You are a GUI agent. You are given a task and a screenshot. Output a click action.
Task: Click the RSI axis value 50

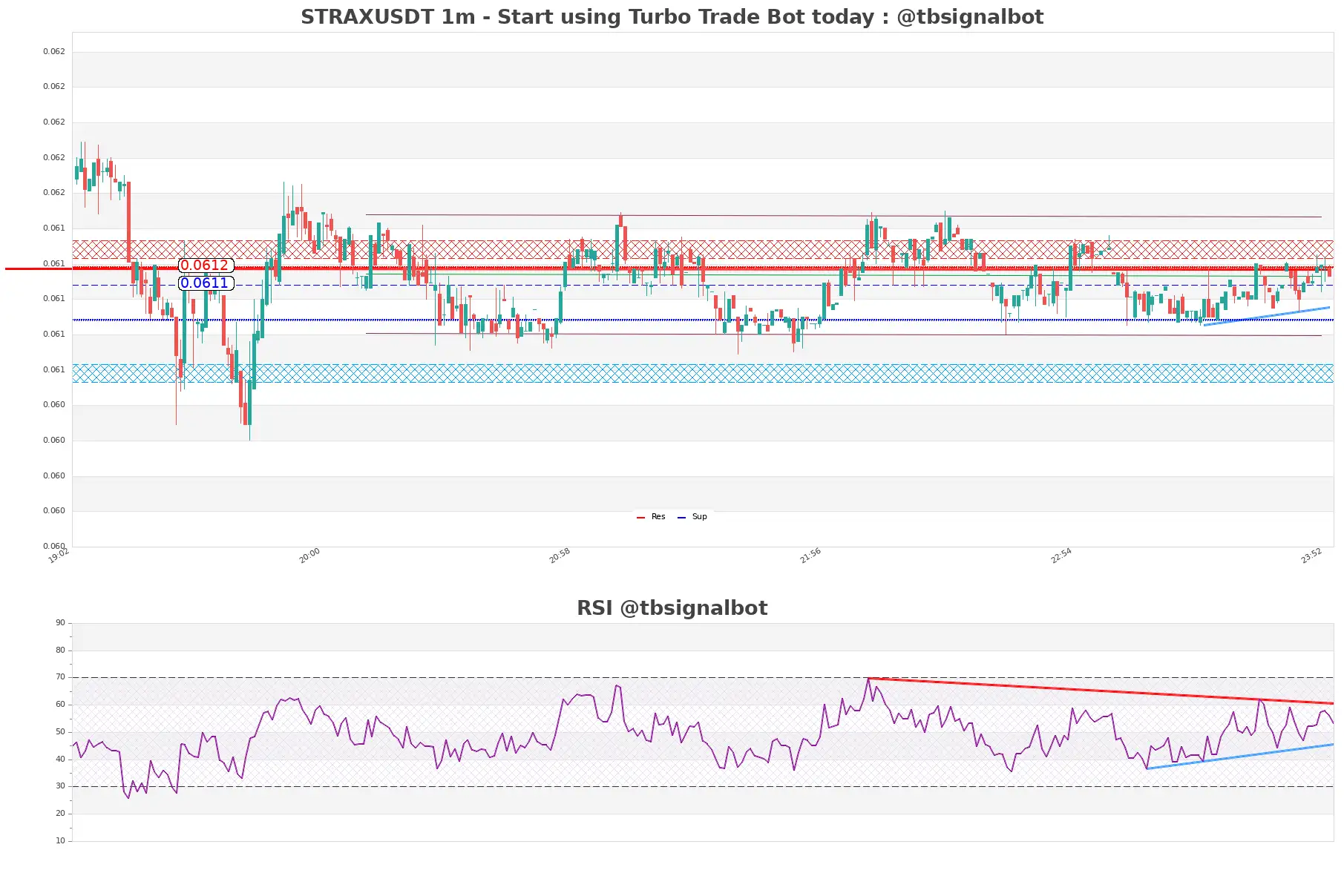tap(60, 732)
